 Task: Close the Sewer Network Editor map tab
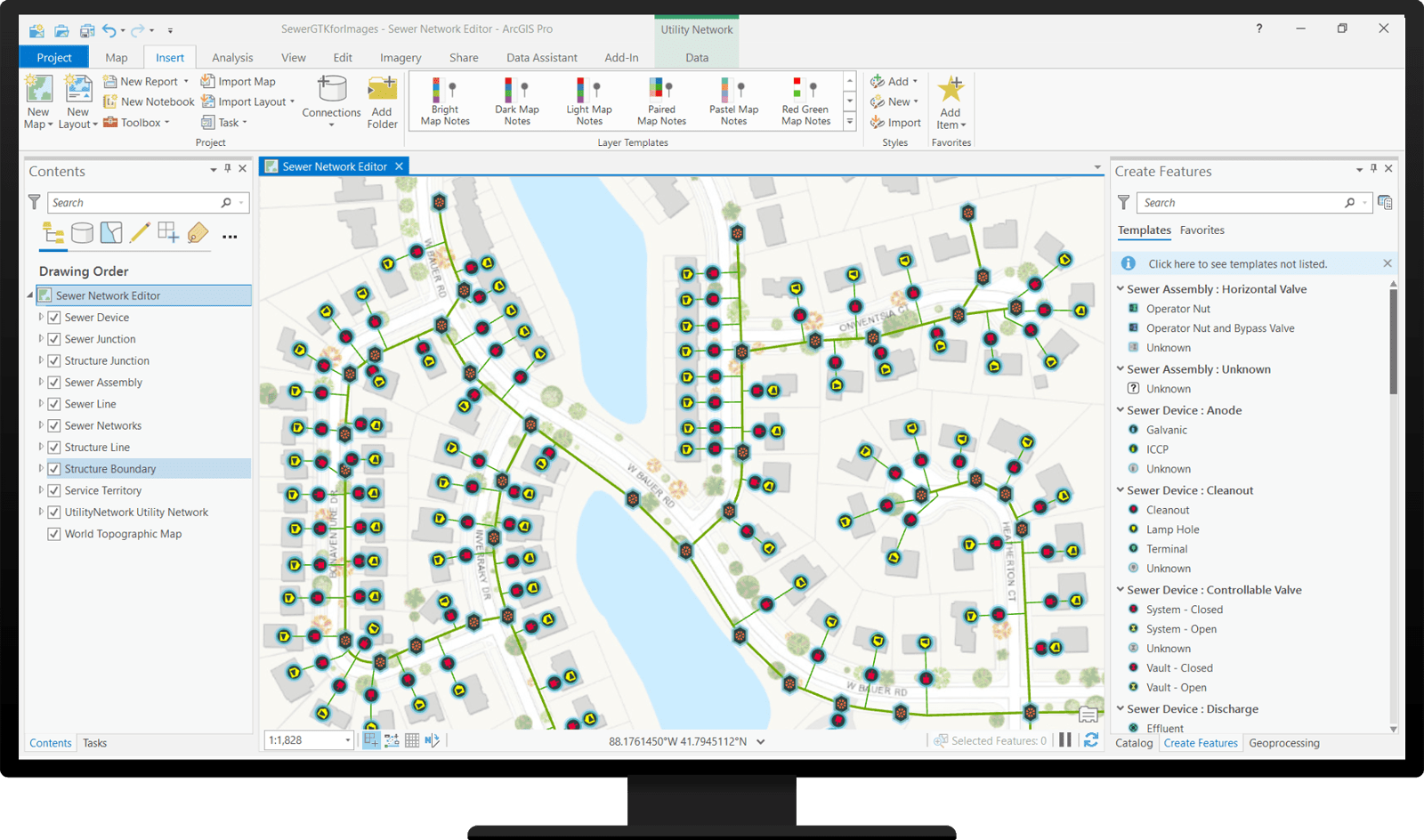coord(400,166)
